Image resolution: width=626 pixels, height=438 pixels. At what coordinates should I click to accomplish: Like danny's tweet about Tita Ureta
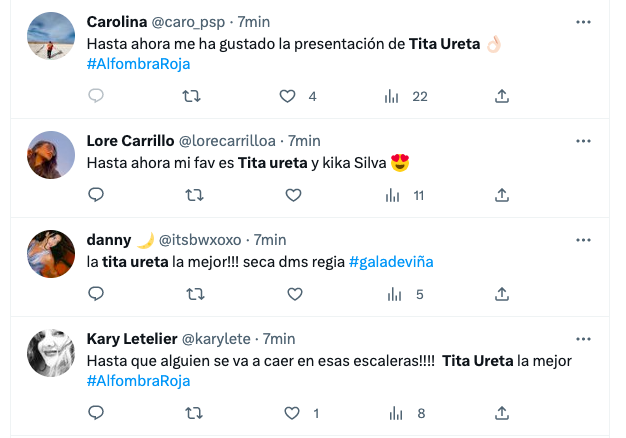(x=294, y=294)
